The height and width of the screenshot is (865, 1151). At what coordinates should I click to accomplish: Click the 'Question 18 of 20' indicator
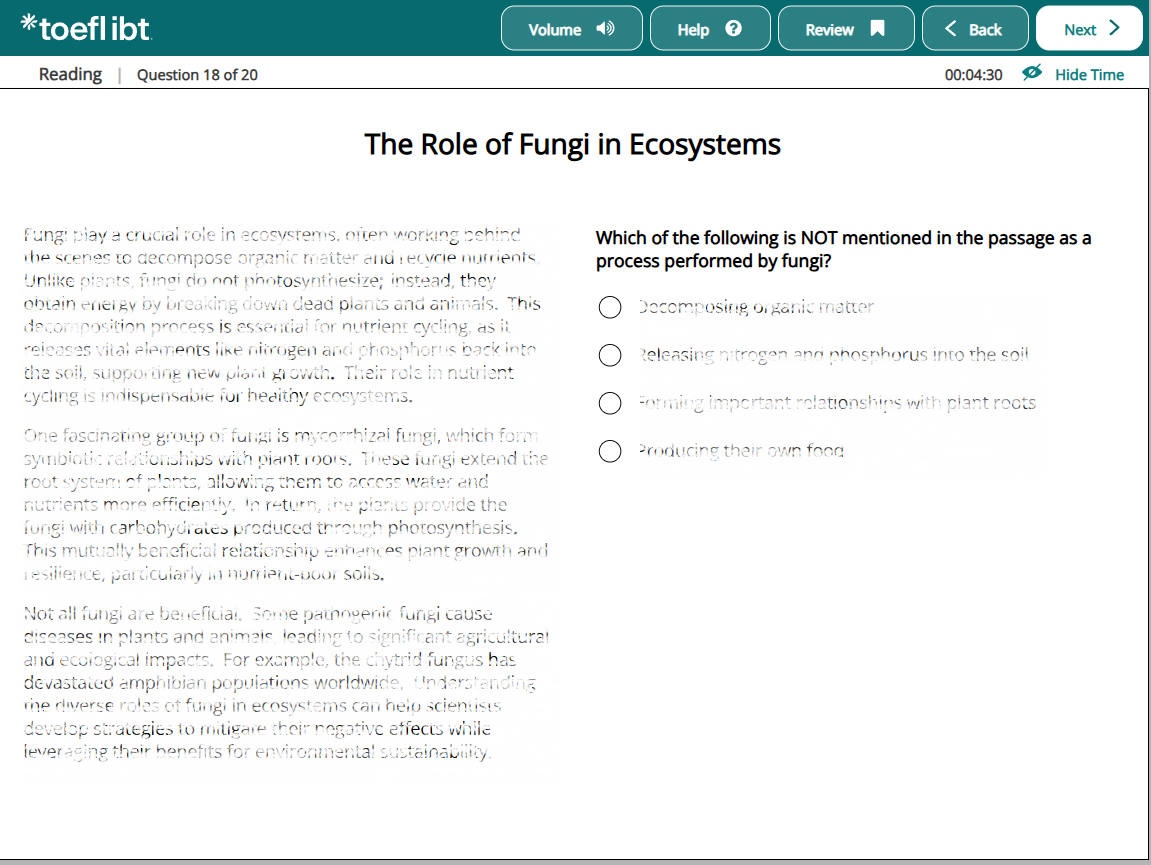197,75
